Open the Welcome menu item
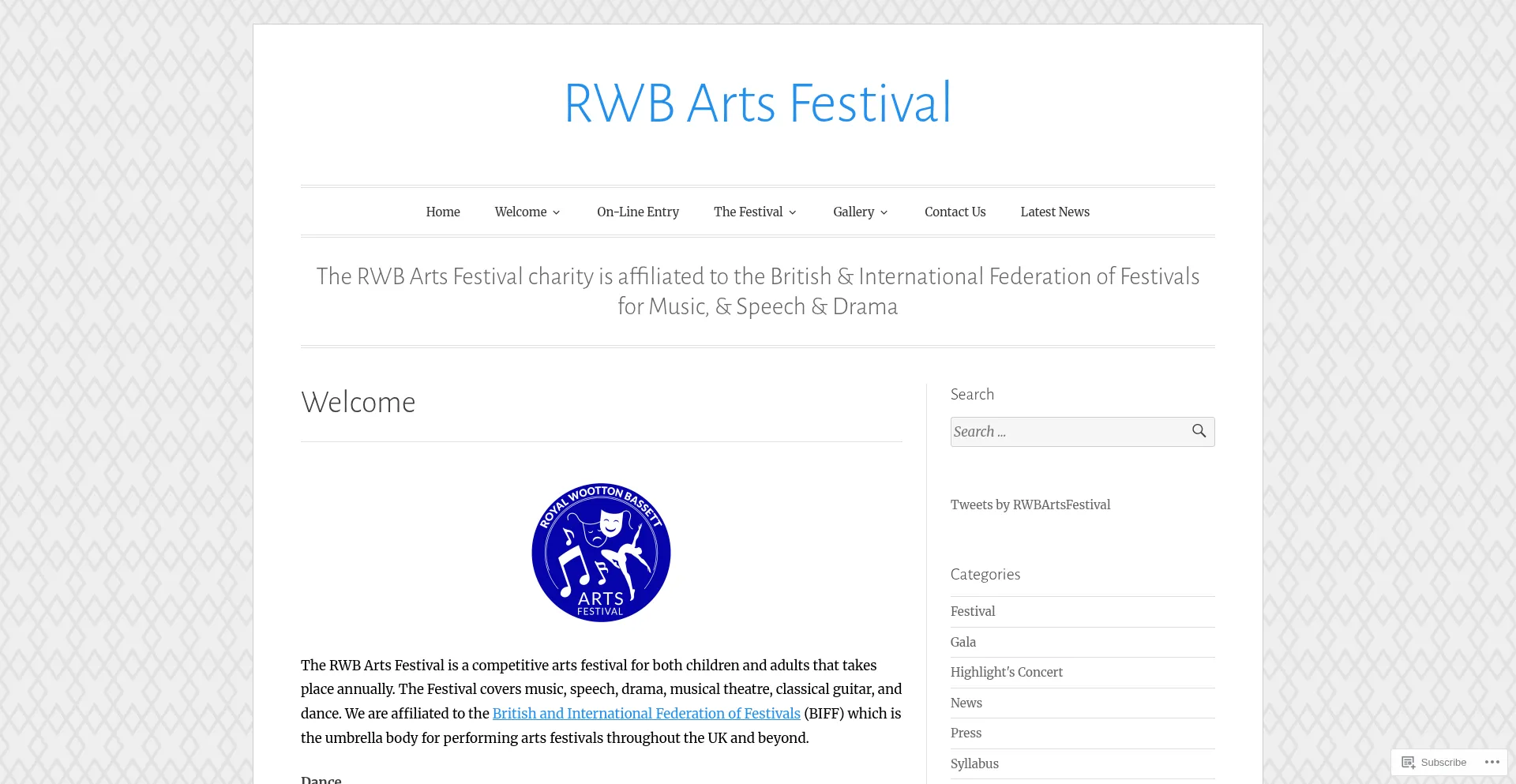Screen dimensions: 1516x784 [x=520, y=212]
